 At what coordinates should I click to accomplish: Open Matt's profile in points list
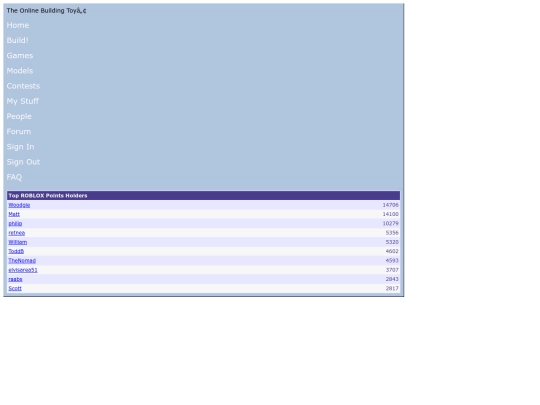[x=14, y=214]
